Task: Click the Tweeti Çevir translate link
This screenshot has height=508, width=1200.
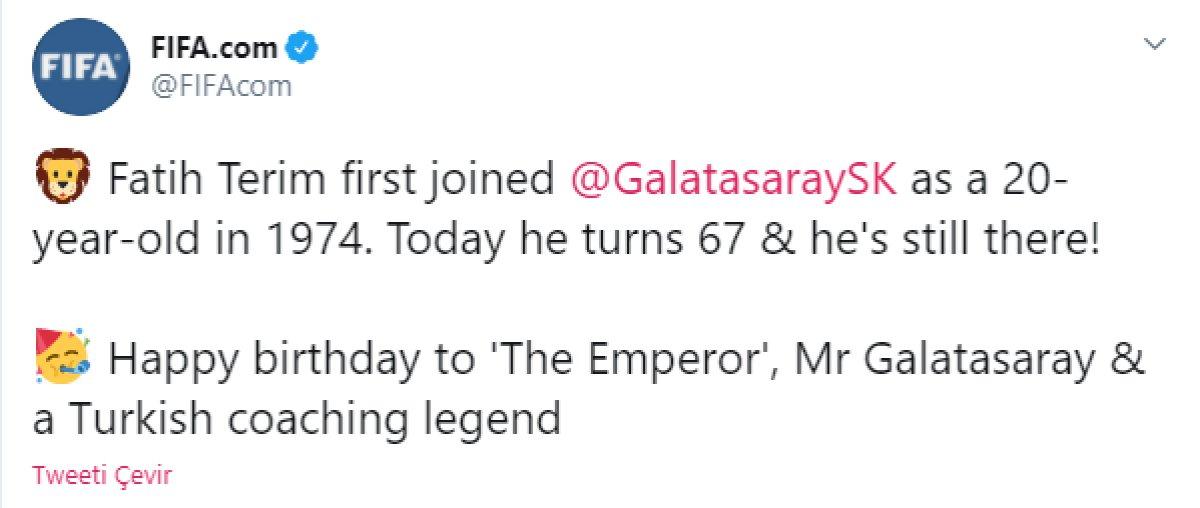Action: (102, 475)
